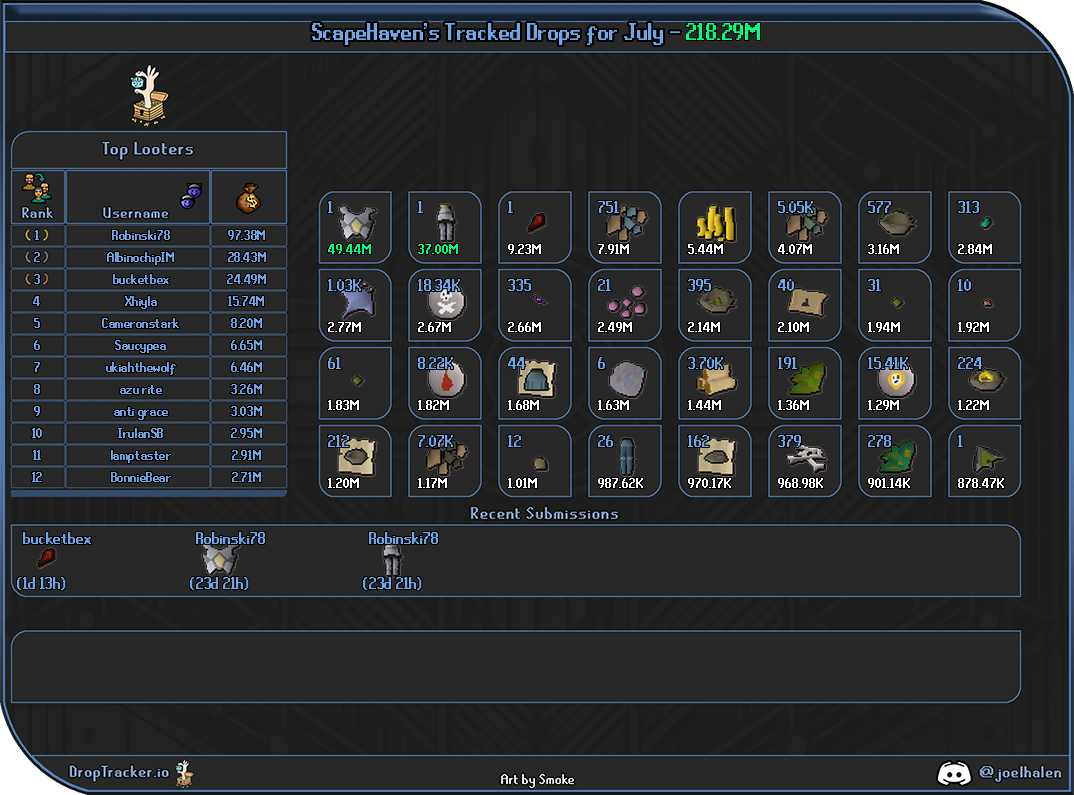
Task: Select Robinski78 in Top Looters
Action: point(140,236)
